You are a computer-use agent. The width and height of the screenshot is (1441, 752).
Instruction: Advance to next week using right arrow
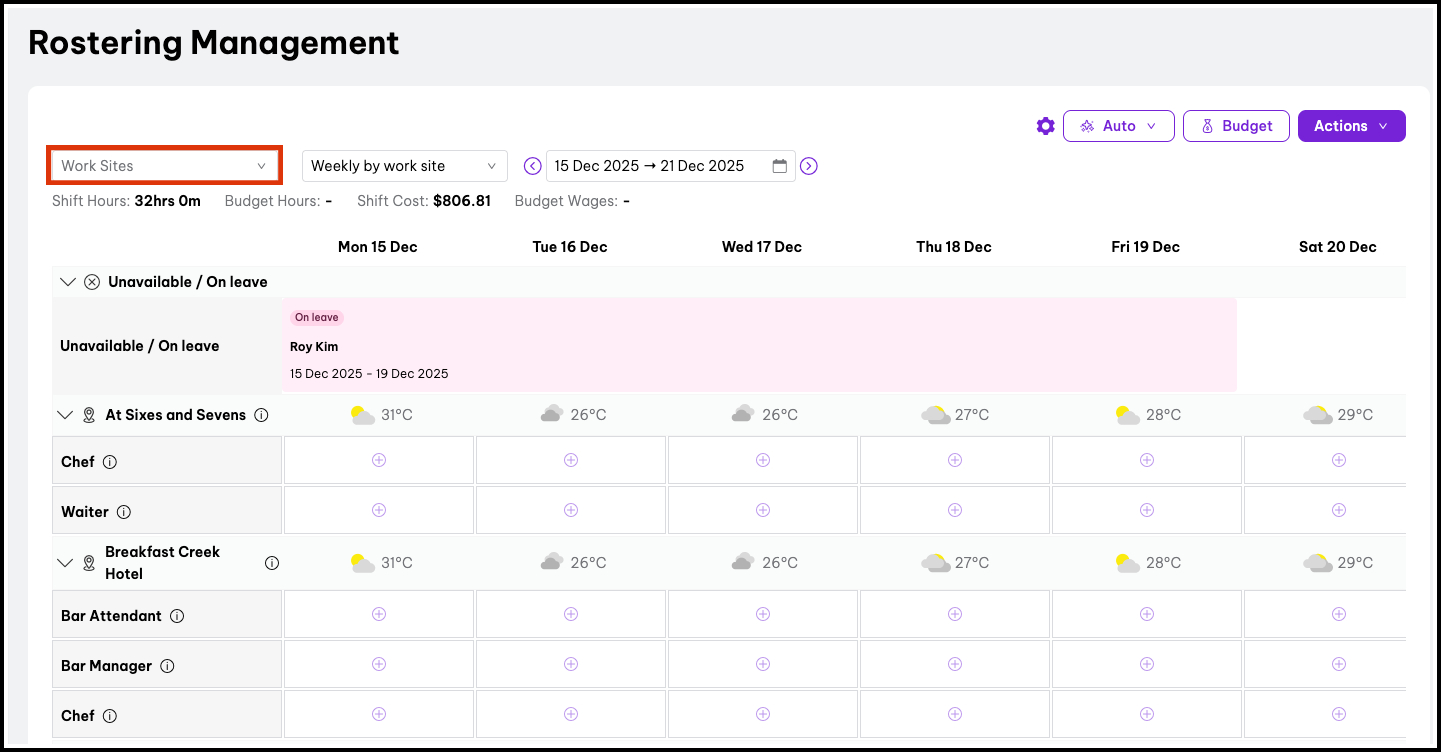[x=809, y=166]
